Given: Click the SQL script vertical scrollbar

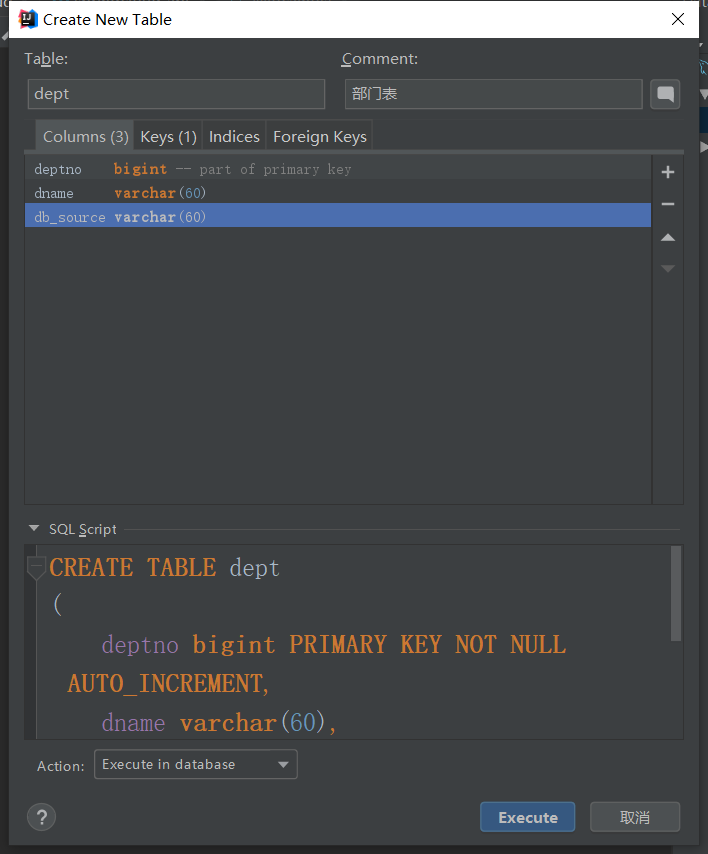Looking at the screenshot, I should point(677,592).
